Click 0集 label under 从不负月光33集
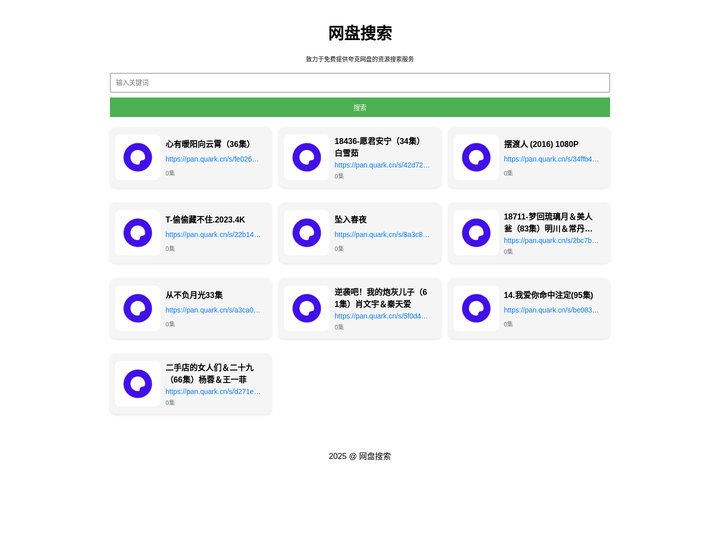Viewport: 720px width, 540px height. point(170,324)
